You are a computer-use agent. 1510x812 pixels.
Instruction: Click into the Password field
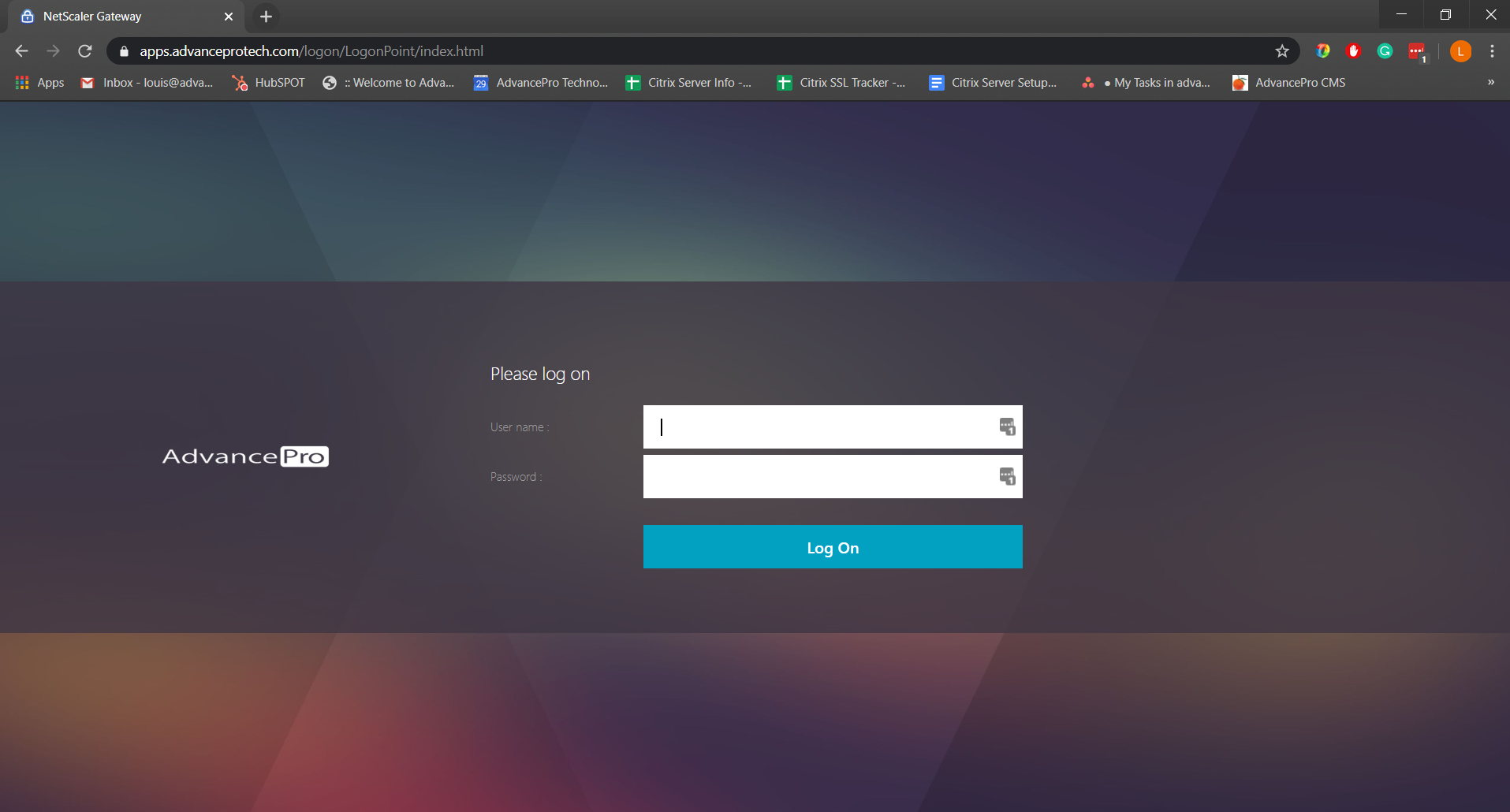(x=820, y=476)
